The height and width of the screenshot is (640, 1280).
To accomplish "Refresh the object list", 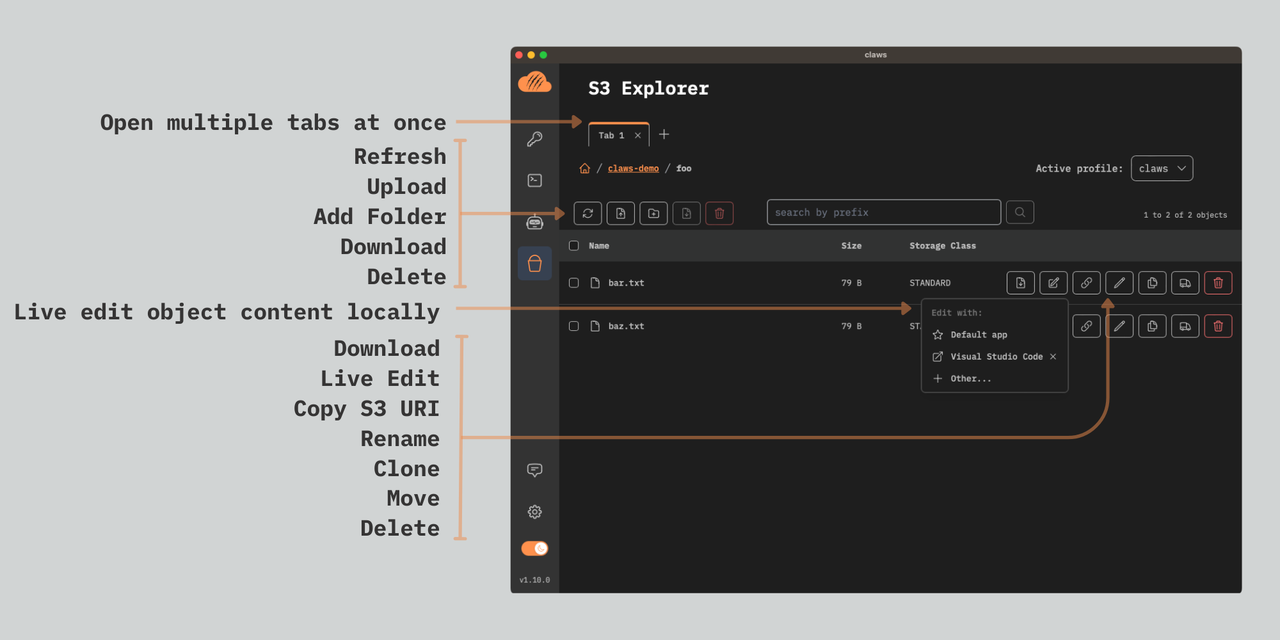I will click(588, 213).
